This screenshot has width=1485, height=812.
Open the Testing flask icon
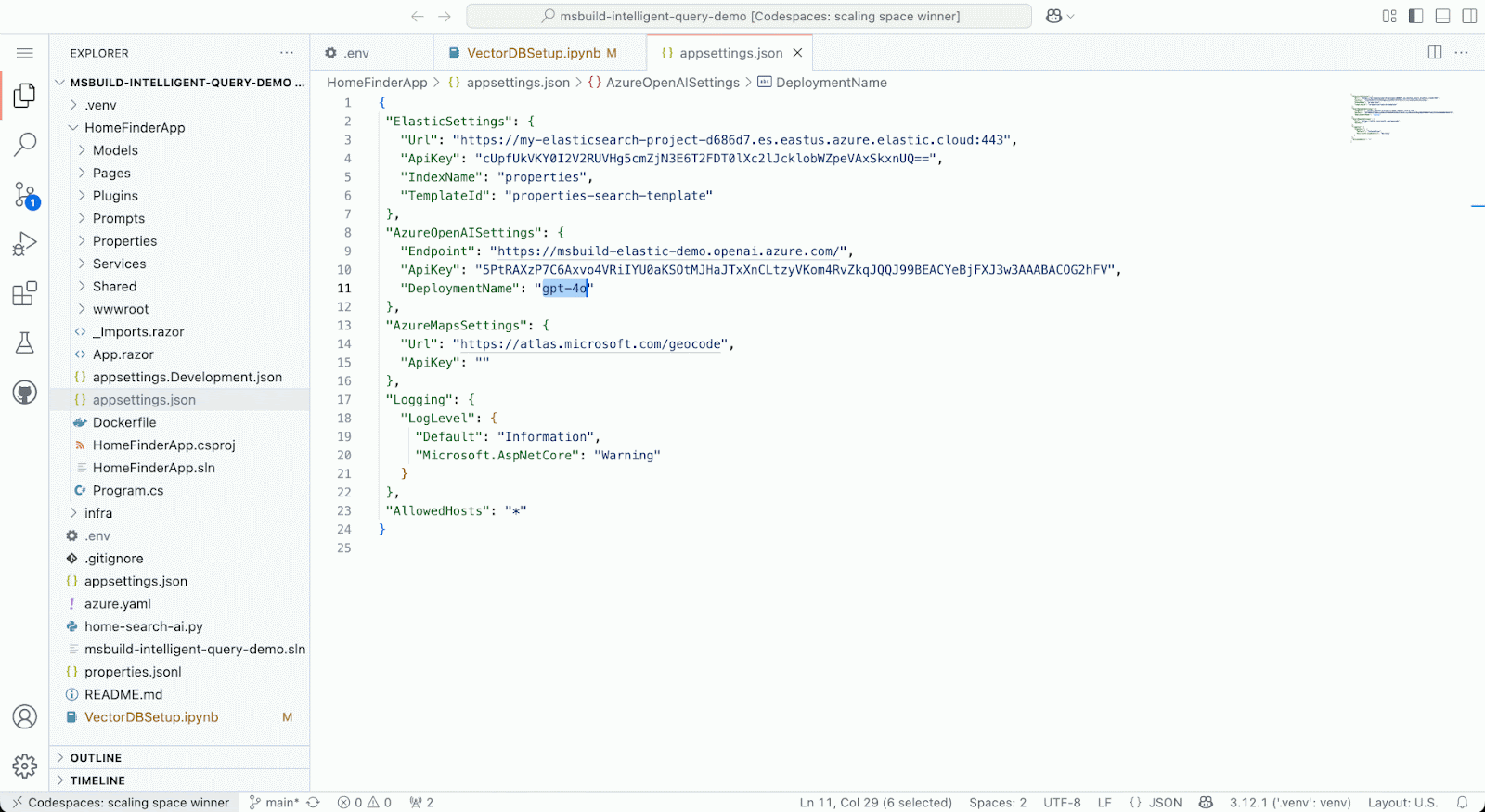pyautogui.click(x=25, y=343)
